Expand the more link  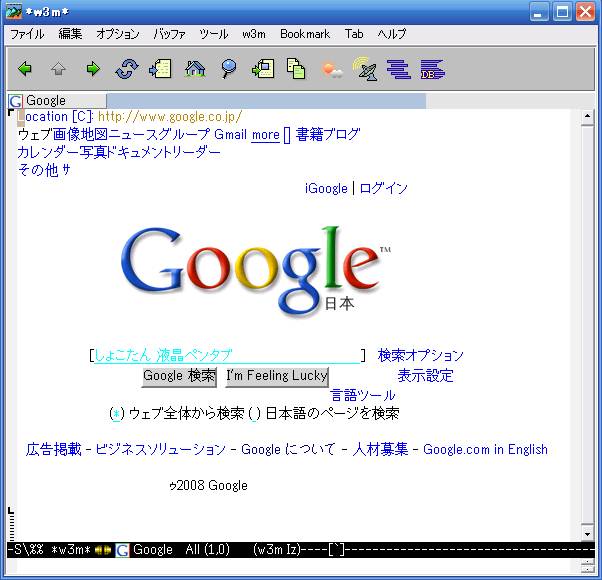pos(265,135)
